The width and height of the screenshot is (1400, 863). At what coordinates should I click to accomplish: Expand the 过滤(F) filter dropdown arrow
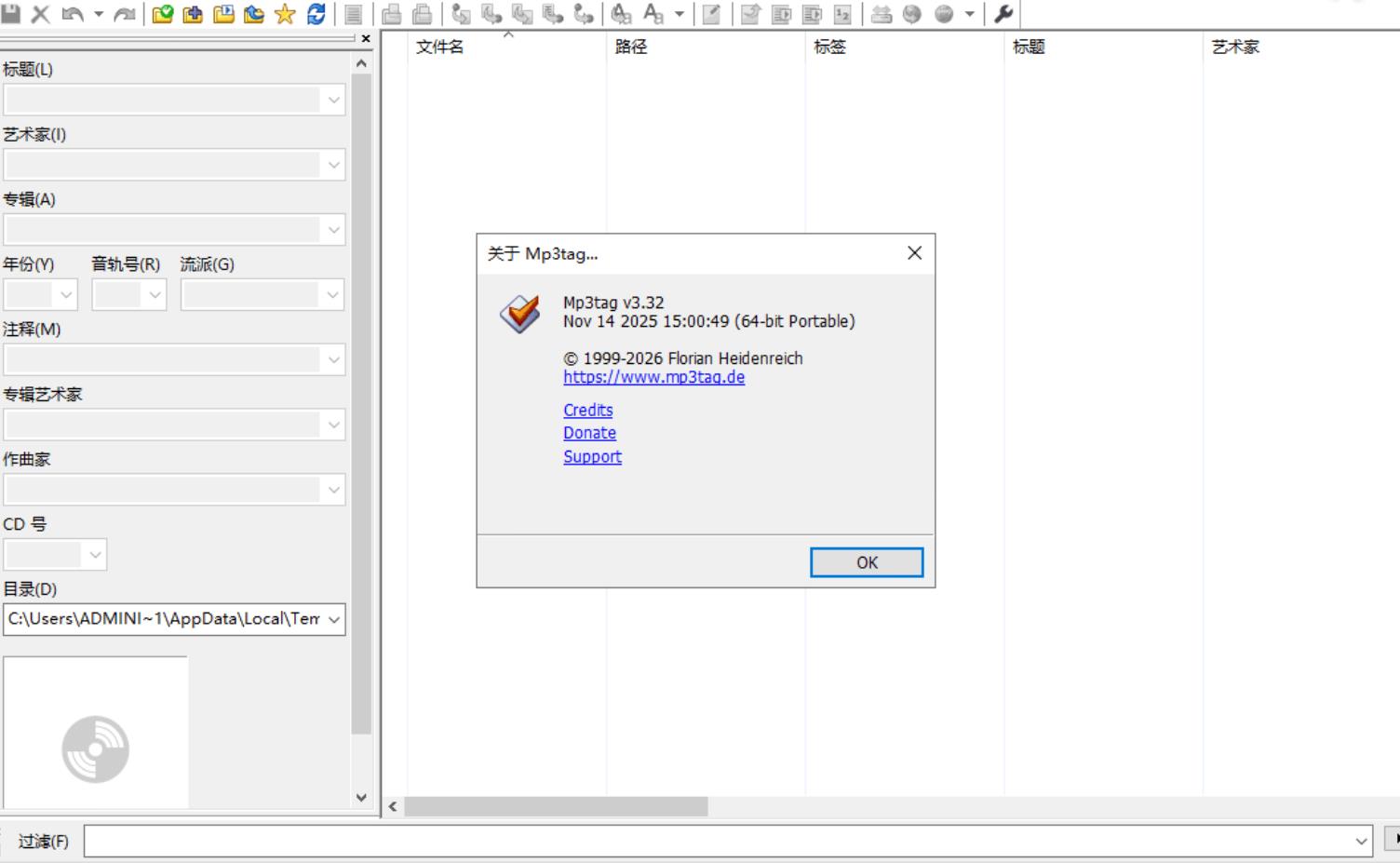1361,842
